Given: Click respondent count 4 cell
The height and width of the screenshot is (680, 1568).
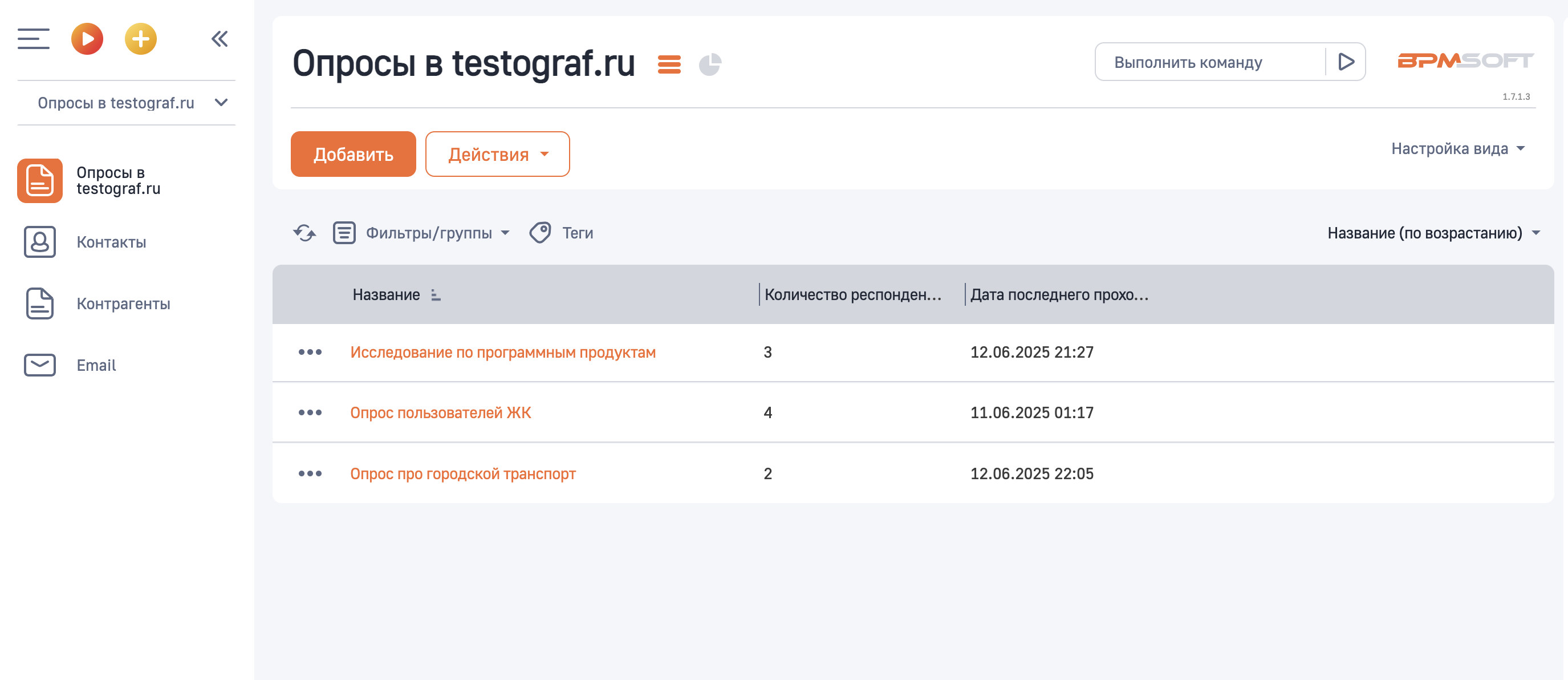Looking at the screenshot, I should (767, 412).
